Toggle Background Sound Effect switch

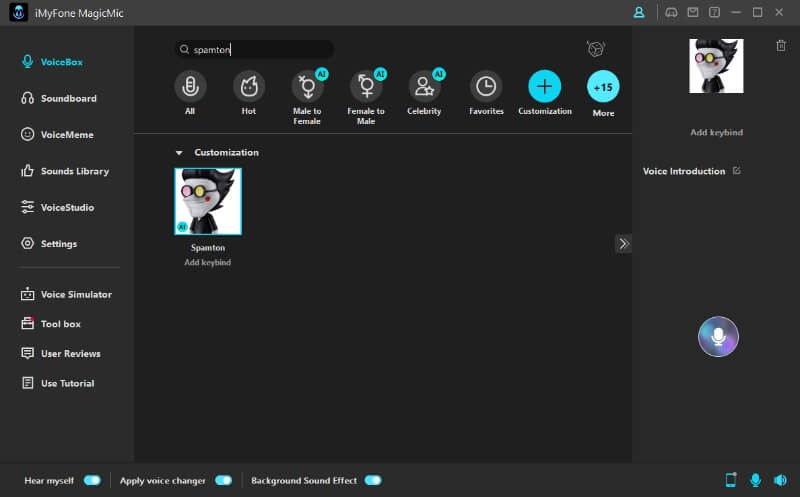[373, 480]
